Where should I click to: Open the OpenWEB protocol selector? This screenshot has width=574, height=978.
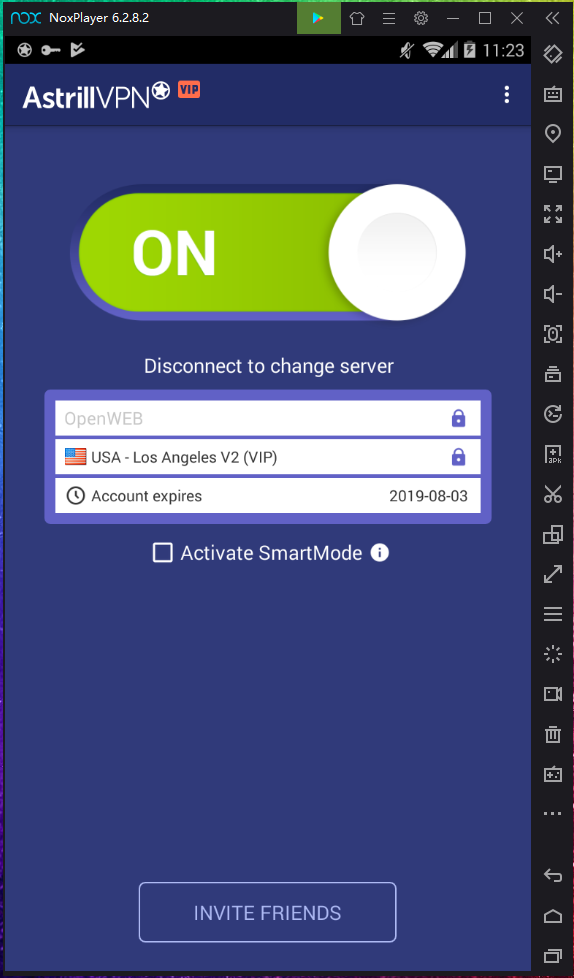[268, 418]
